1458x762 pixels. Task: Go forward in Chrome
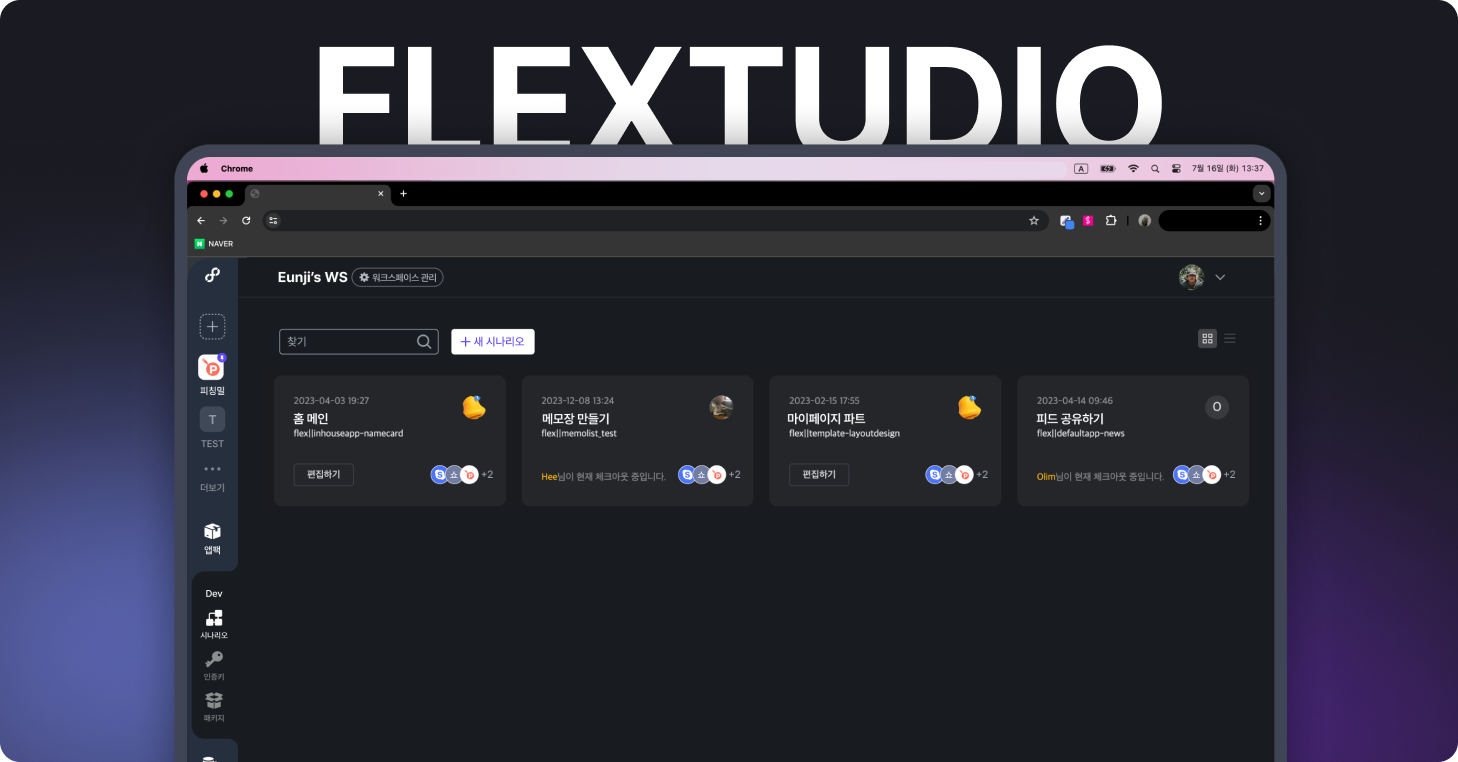click(223, 220)
